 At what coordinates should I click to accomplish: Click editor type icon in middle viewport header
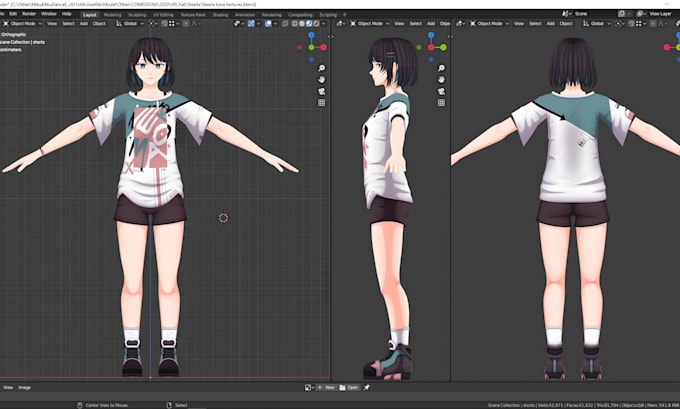coord(340,23)
